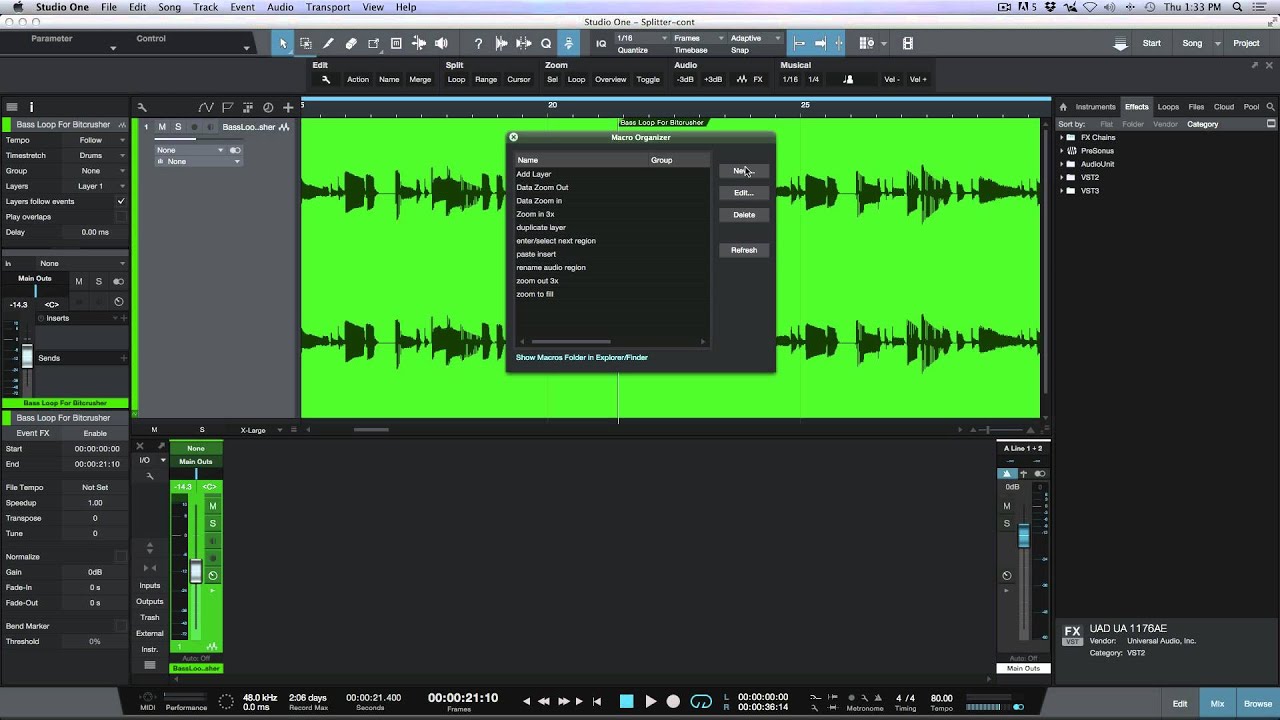Screen dimensions: 1280x720
Task: Enable the Normalize checkbox
Action: (x=121, y=556)
